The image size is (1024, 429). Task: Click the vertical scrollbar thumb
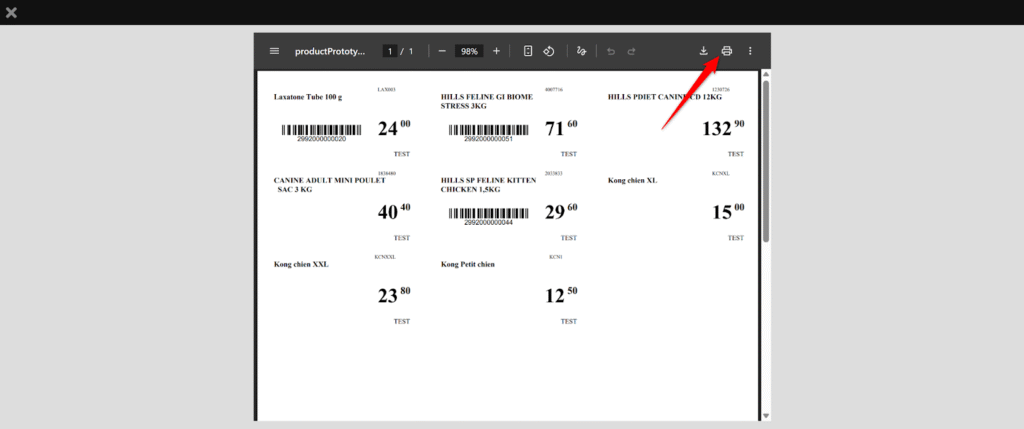765,160
